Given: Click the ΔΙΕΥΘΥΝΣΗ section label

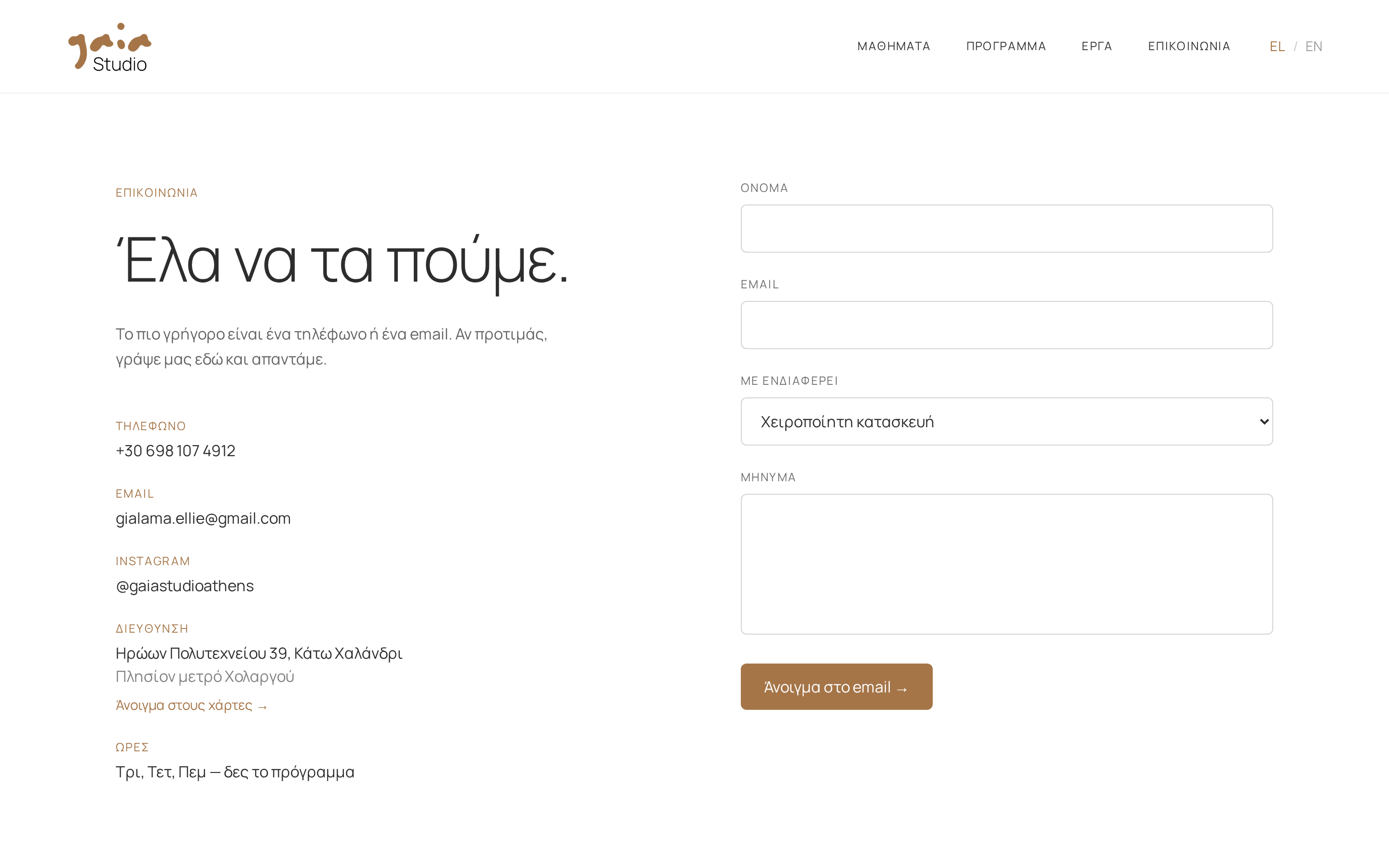Looking at the screenshot, I should pos(152,629).
